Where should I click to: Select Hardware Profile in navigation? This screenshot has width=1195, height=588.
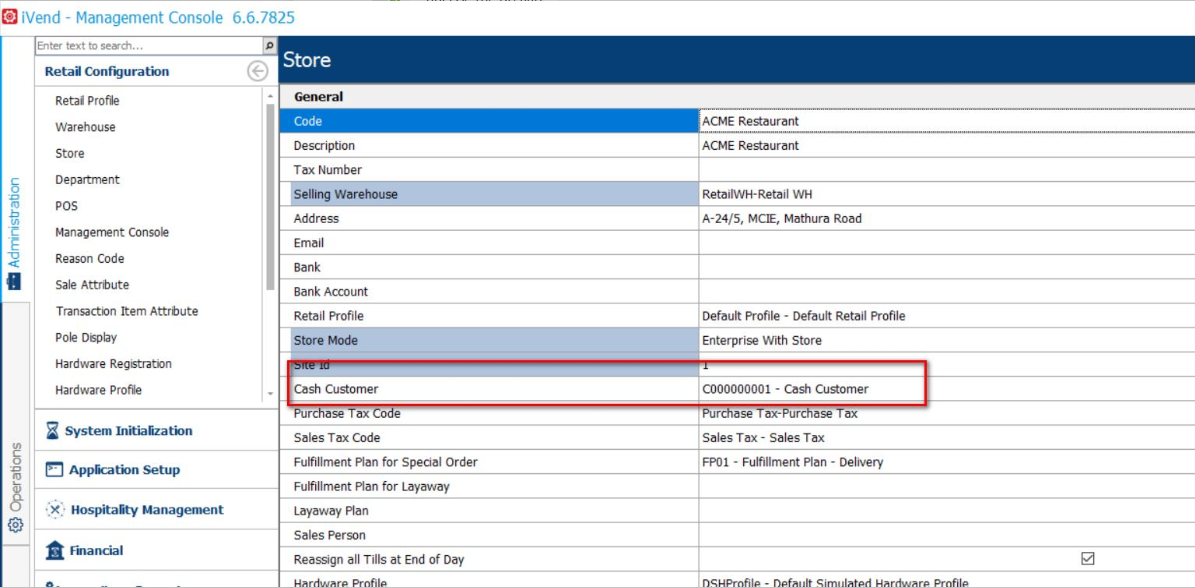pos(98,390)
